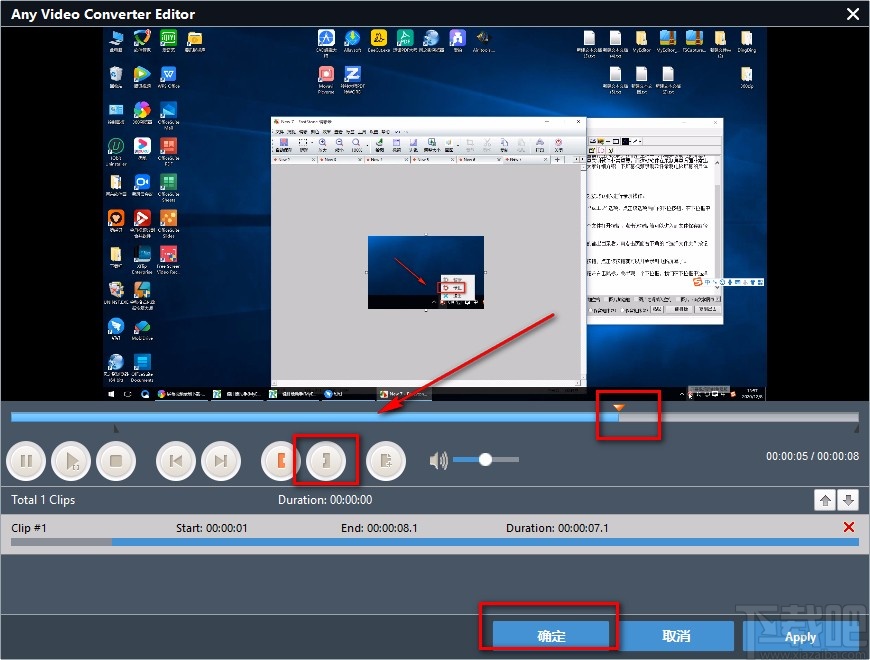The image size is (870, 660).
Task: Jump to next frame icon
Action: (x=220, y=460)
